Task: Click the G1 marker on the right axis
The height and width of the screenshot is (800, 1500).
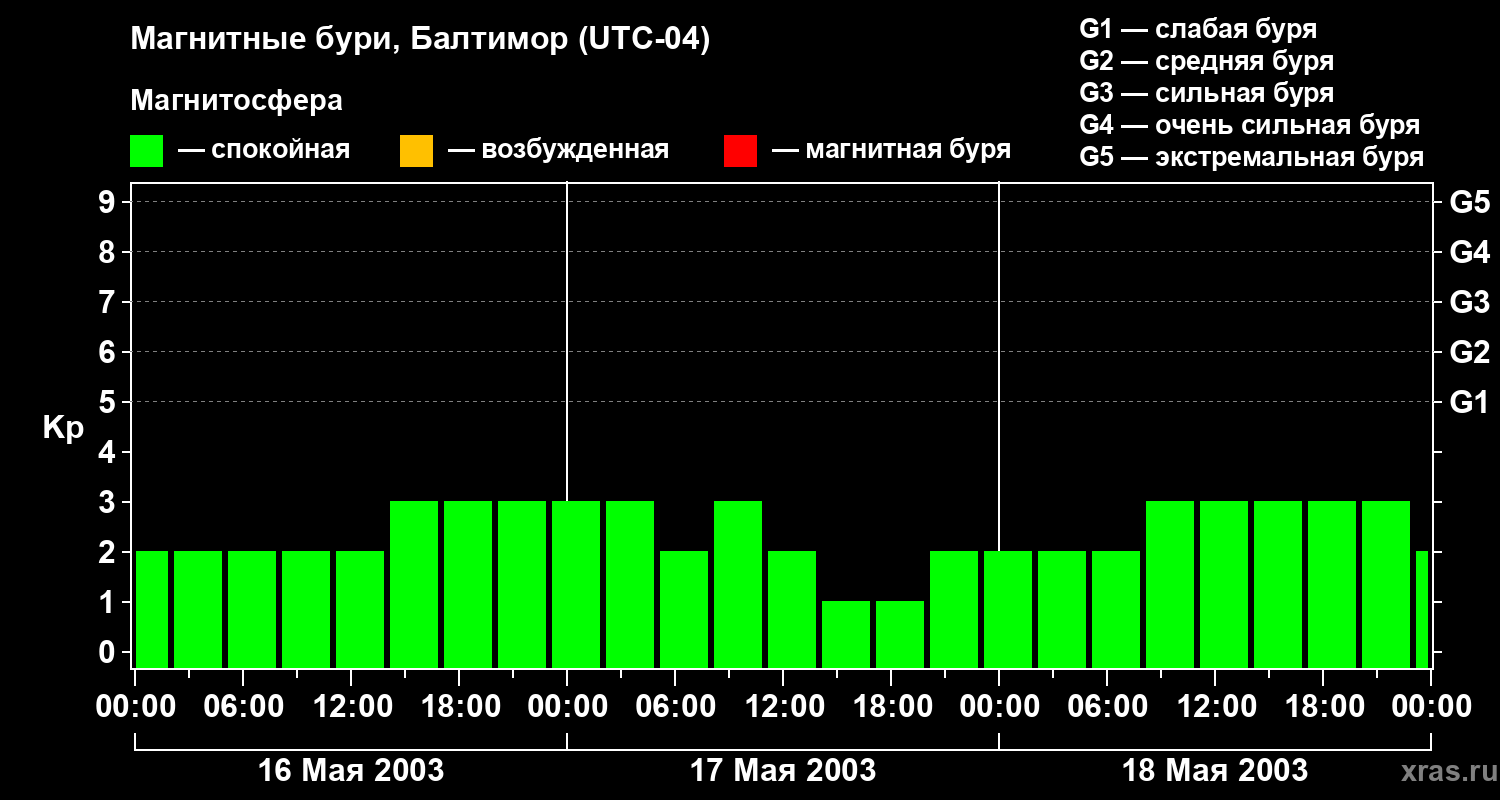Action: click(1469, 402)
